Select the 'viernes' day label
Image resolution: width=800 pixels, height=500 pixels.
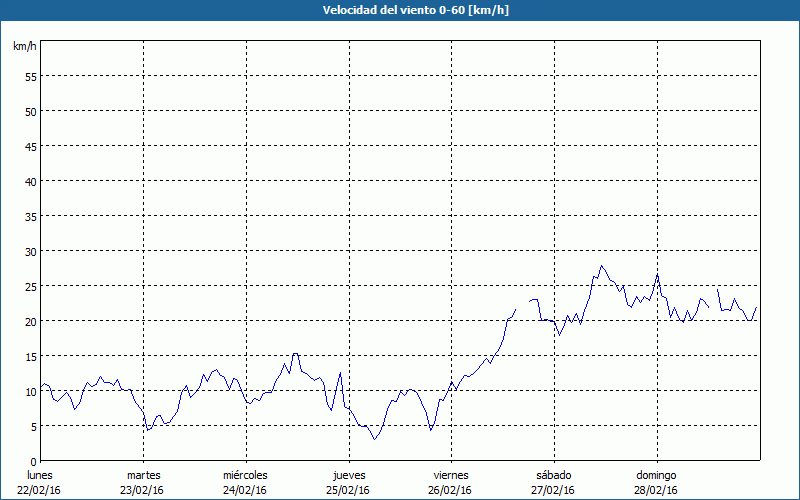click(451, 475)
